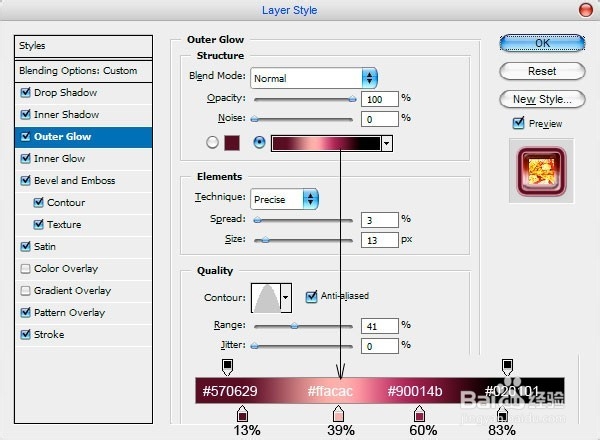
Task: Click the OK button
Action: 542,43
